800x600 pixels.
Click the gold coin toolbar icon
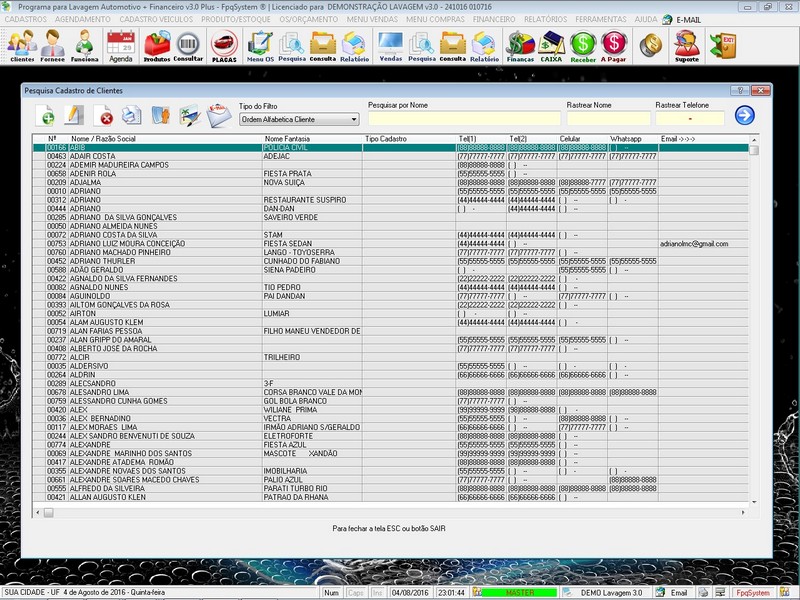click(651, 45)
